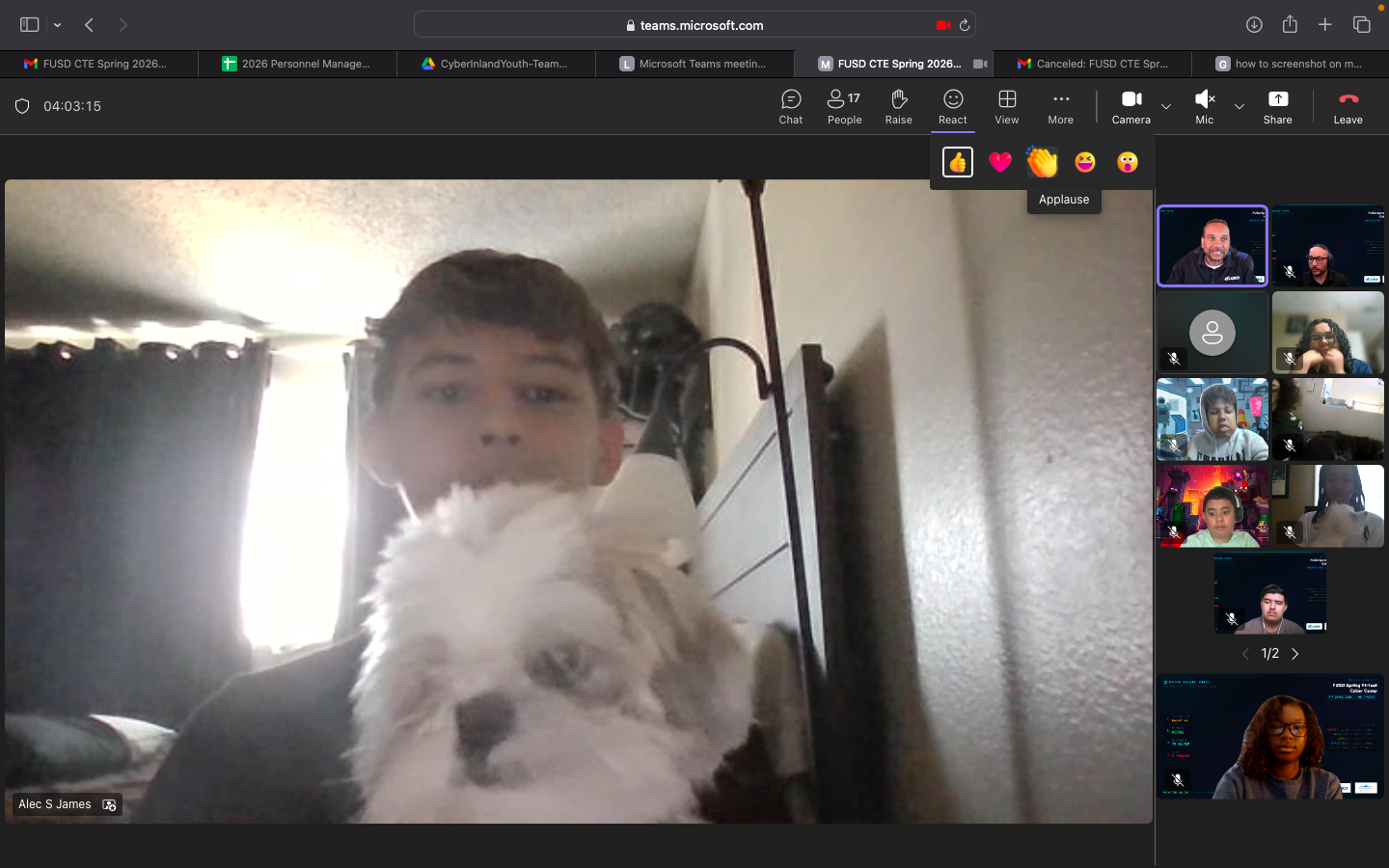The width and height of the screenshot is (1389, 868).
Task: Go to page 2 of participant videos
Action: [1294, 653]
